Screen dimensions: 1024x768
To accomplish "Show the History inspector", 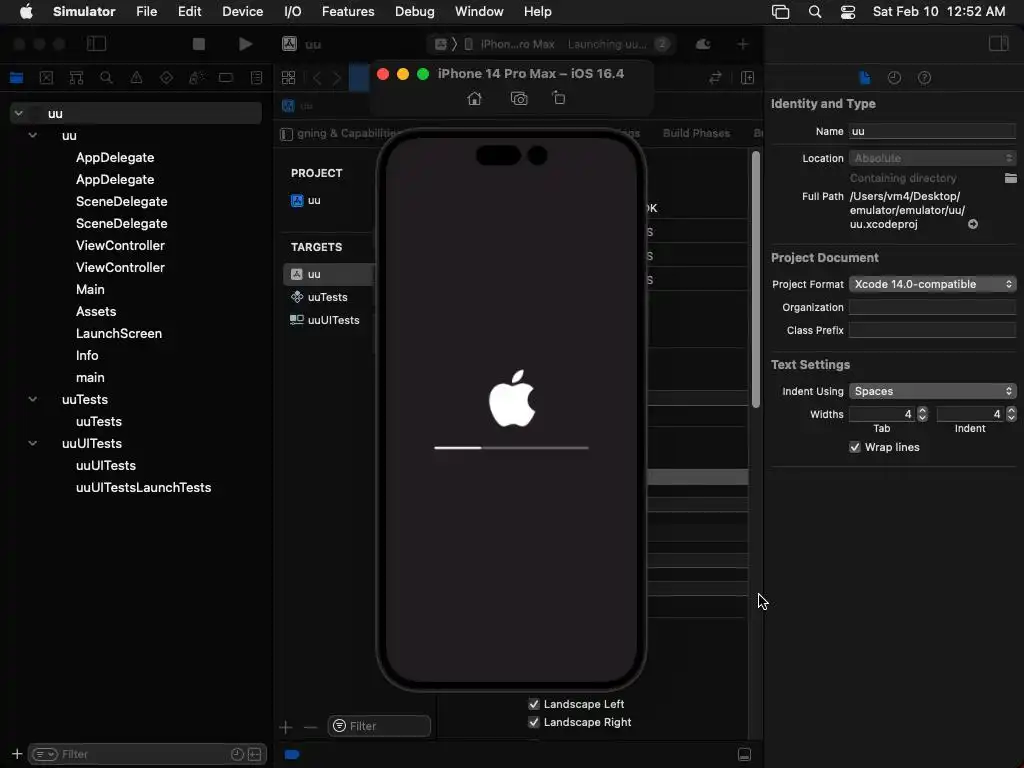I will pos(895,78).
